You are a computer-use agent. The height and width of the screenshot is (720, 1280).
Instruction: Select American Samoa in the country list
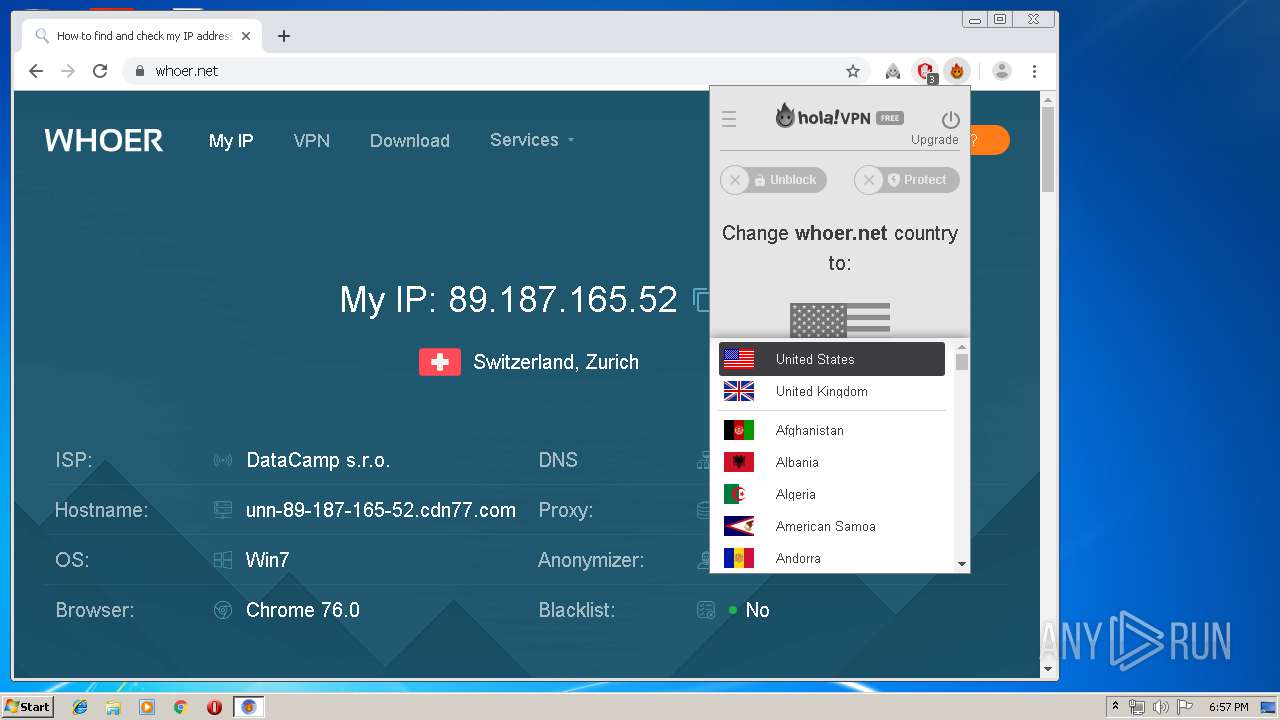(832, 526)
